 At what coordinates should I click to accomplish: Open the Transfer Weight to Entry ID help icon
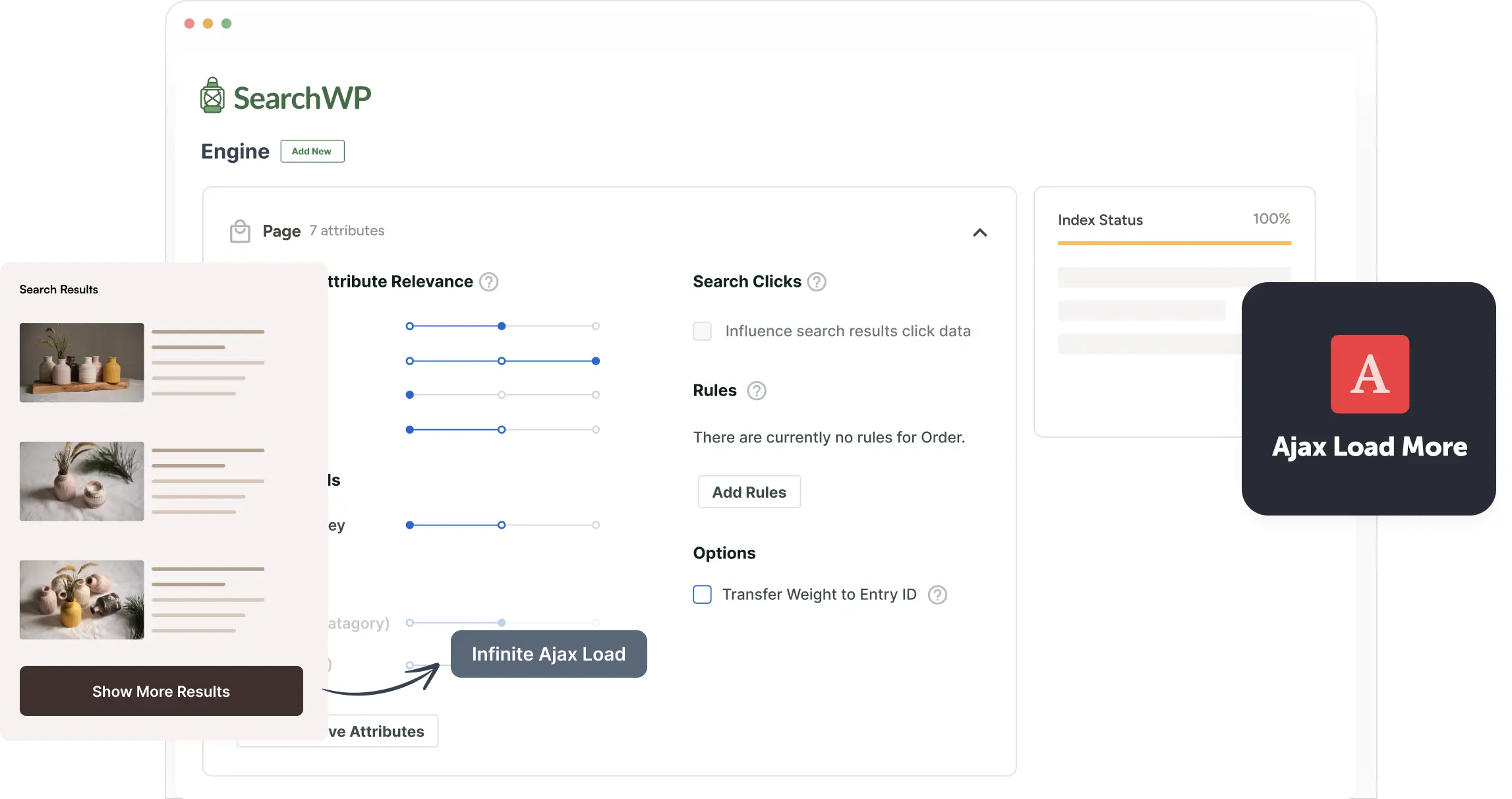pyautogui.click(x=937, y=594)
